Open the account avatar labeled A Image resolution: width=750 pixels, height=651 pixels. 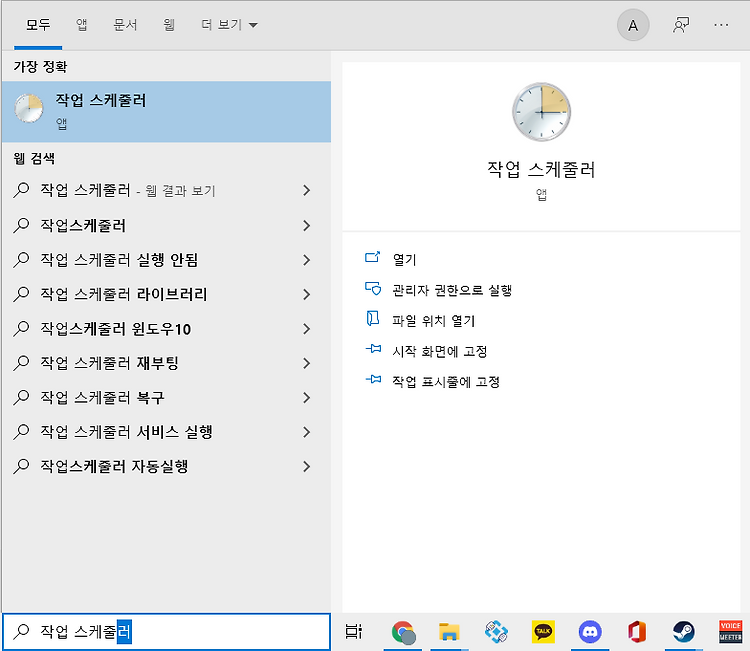[633, 25]
